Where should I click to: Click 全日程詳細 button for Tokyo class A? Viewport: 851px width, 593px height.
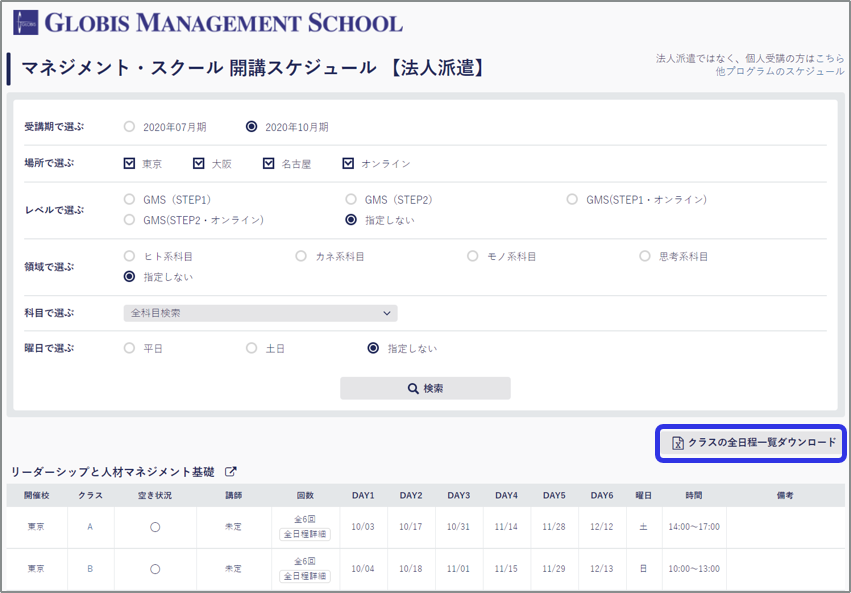click(x=305, y=534)
